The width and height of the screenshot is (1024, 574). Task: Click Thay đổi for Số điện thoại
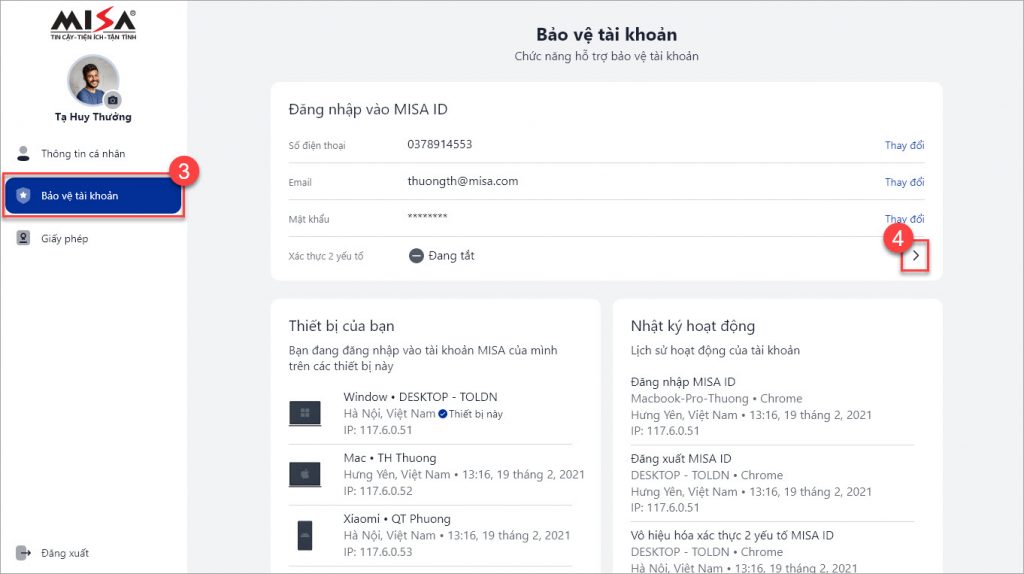coord(904,145)
